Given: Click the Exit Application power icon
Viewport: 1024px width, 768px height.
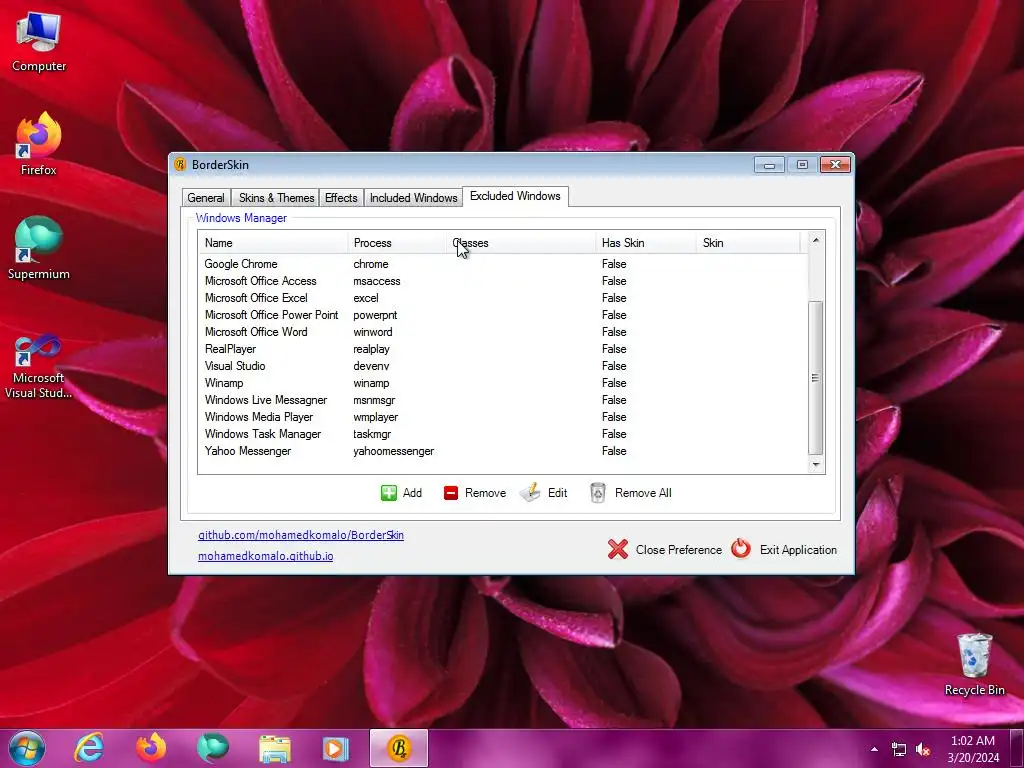Looking at the screenshot, I should point(741,549).
